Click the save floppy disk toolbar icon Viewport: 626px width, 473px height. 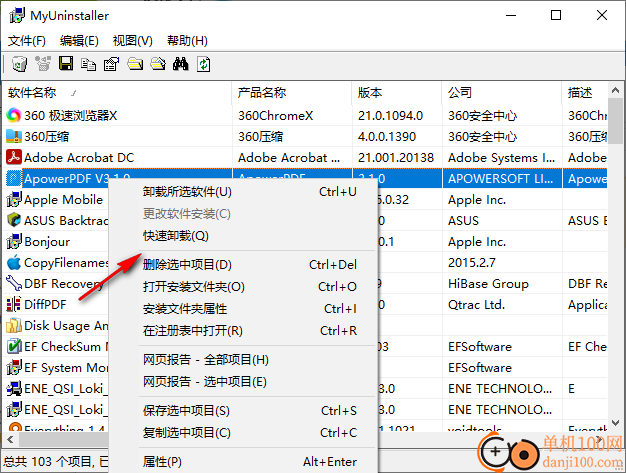(66, 64)
